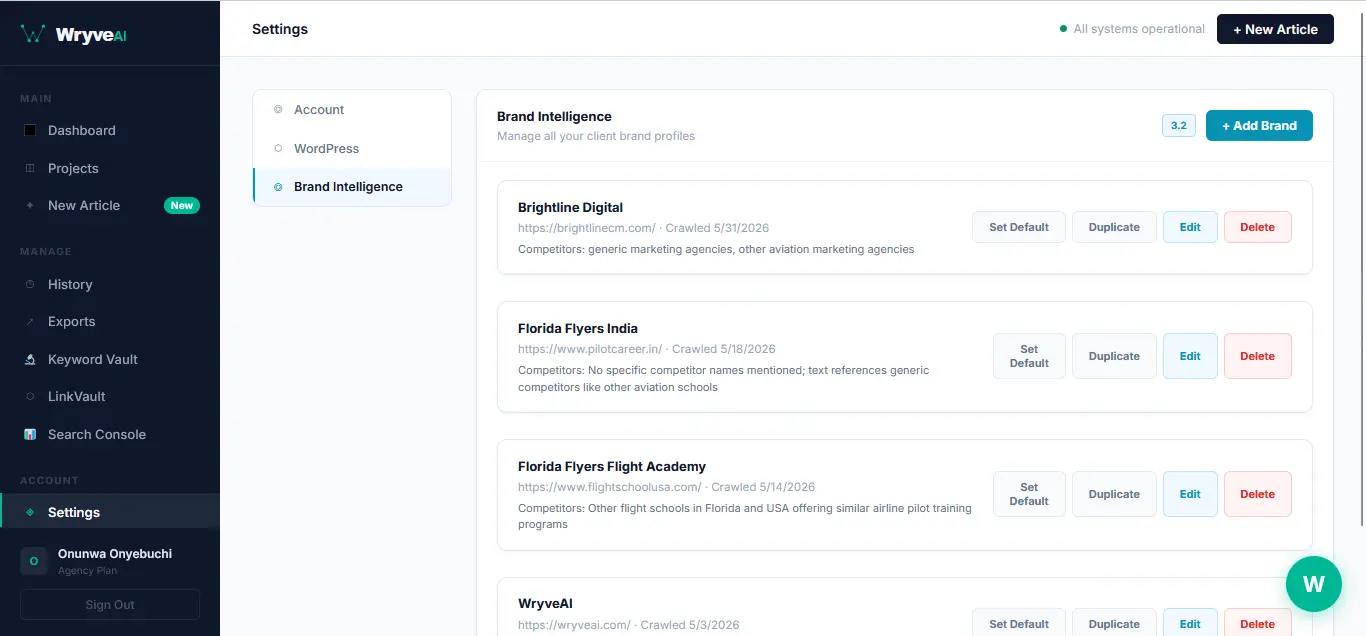Click the WordPress tab icon
The height and width of the screenshot is (636, 1366).
pos(278,149)
